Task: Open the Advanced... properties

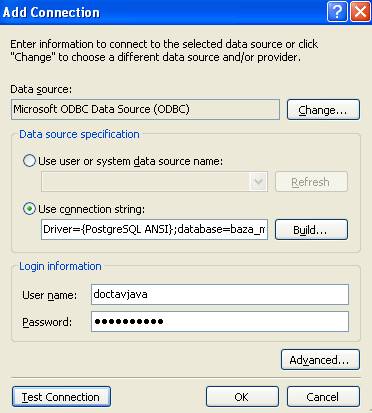Action: [320, 360]
